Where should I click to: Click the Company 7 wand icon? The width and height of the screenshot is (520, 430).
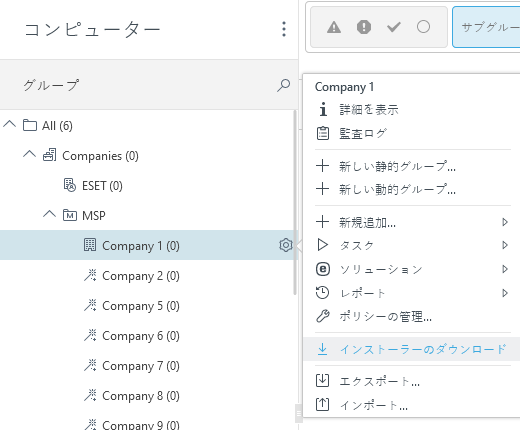tap(90, 365)
